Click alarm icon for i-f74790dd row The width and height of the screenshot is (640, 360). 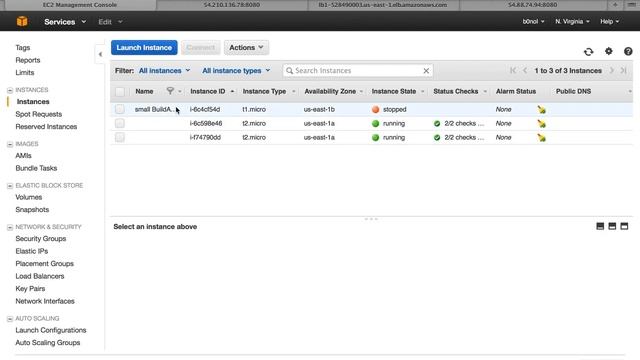coord(541,138)
